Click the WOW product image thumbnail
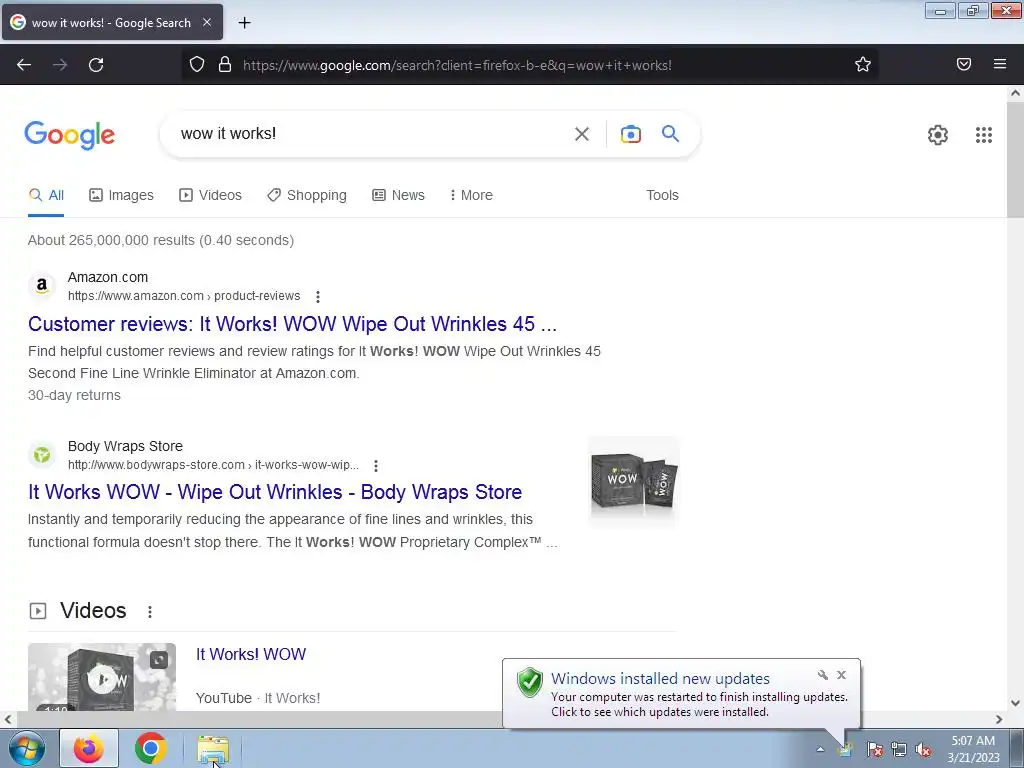Viewport: 1024px width, 768px height. point(633,482)
